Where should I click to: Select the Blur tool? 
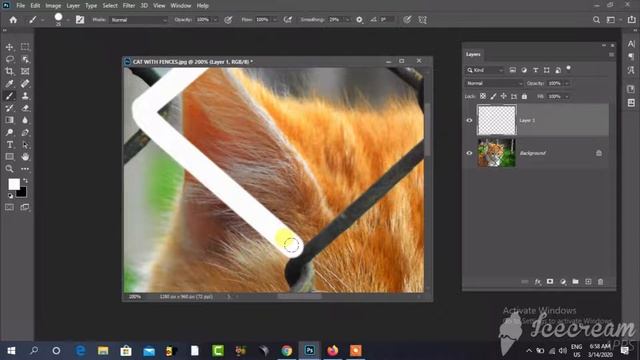coord(25,120)
